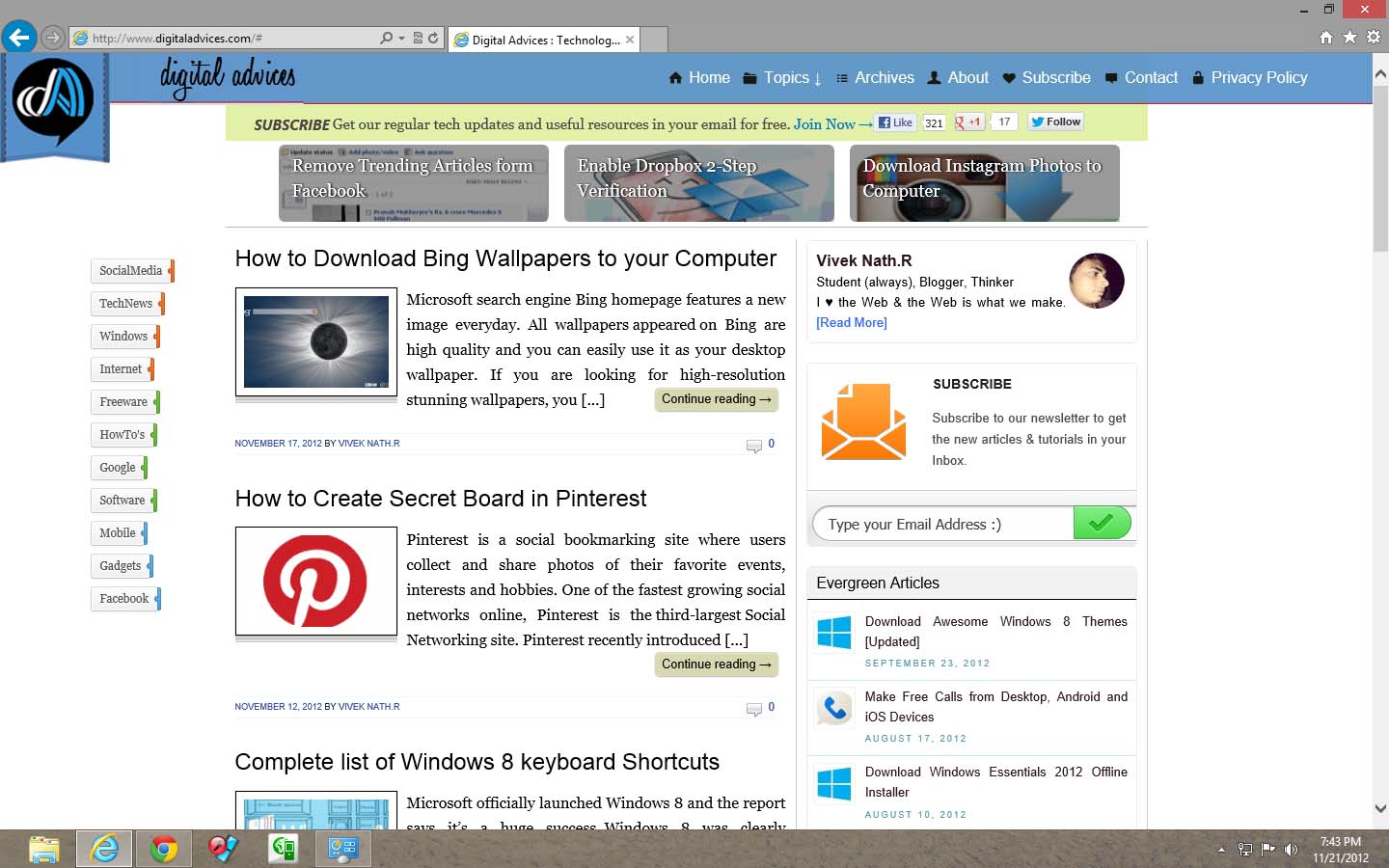Select the SocialMedia category tag
Viewport: 1389px width, 868px height.
tap(132, 271)
